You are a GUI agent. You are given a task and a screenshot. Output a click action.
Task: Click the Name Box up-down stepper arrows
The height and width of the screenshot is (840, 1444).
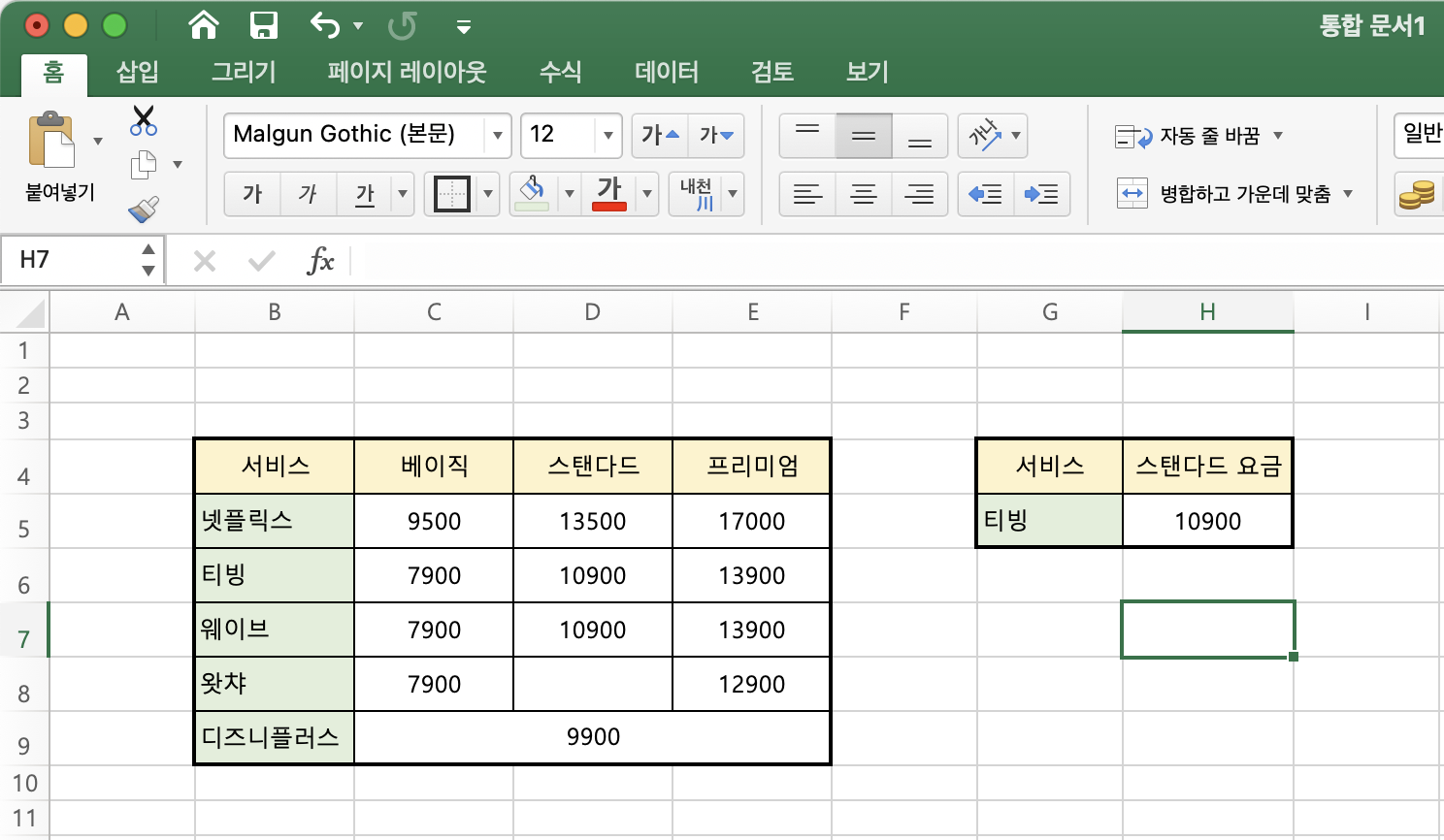point(148,260)
